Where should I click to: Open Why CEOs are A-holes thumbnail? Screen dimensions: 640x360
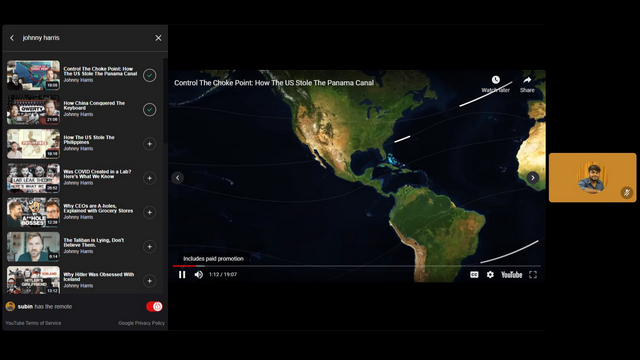[33, 213]
